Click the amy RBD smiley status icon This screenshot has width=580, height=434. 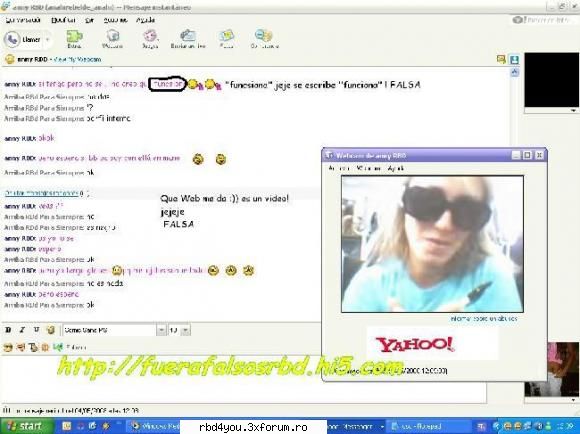tap(10, 59)
